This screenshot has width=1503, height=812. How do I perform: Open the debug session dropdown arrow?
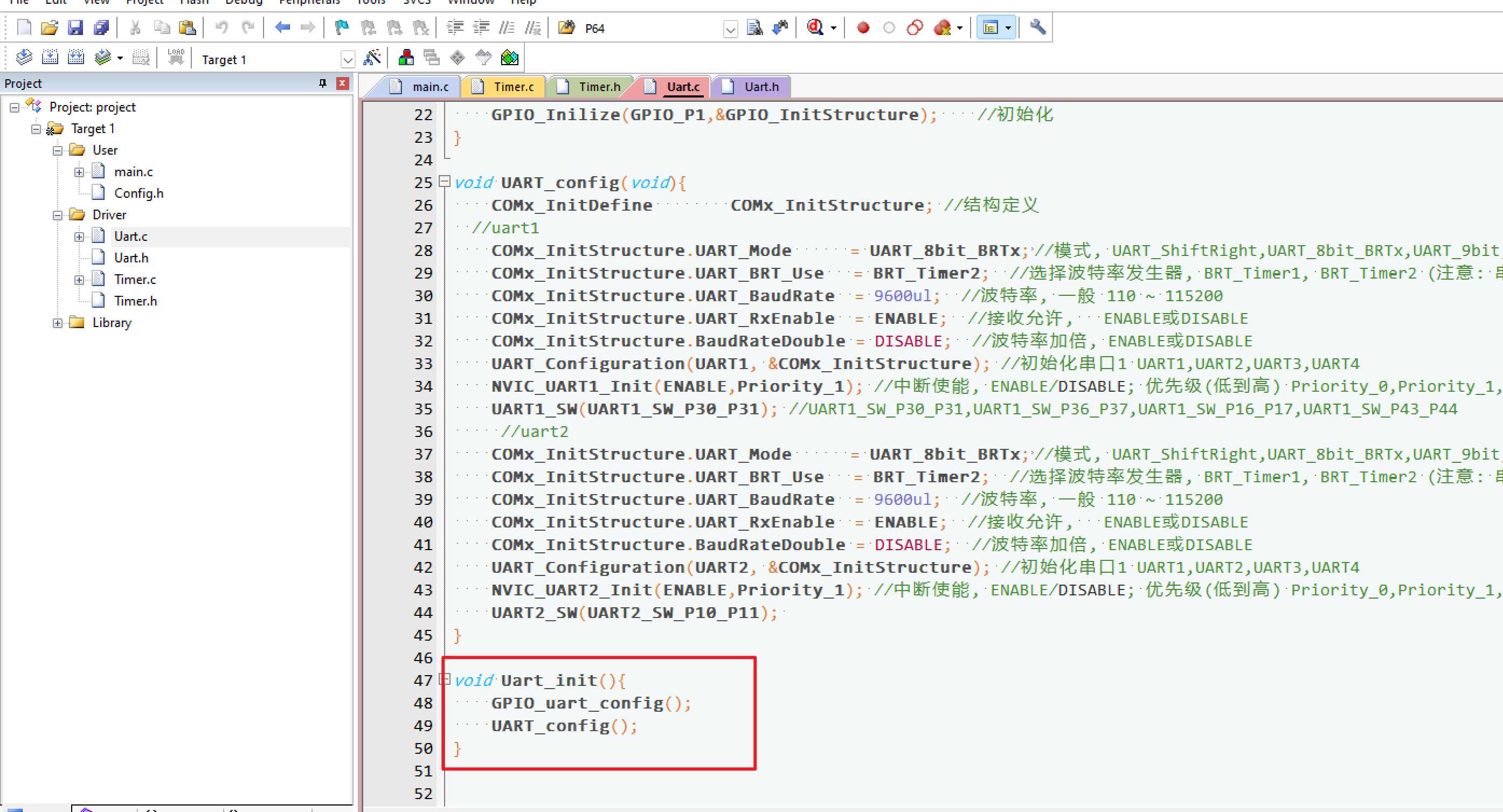pos(833,28)
